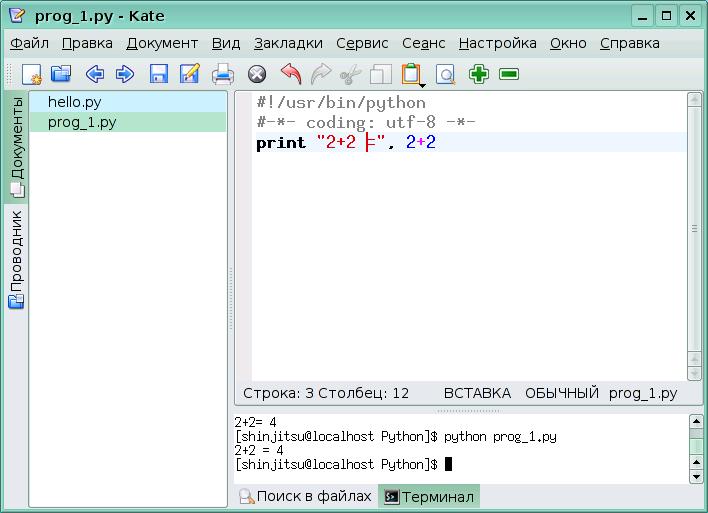Close document with gray X icon
The width and height of the screenshot is (708, 513).
(x=257, y=74)
